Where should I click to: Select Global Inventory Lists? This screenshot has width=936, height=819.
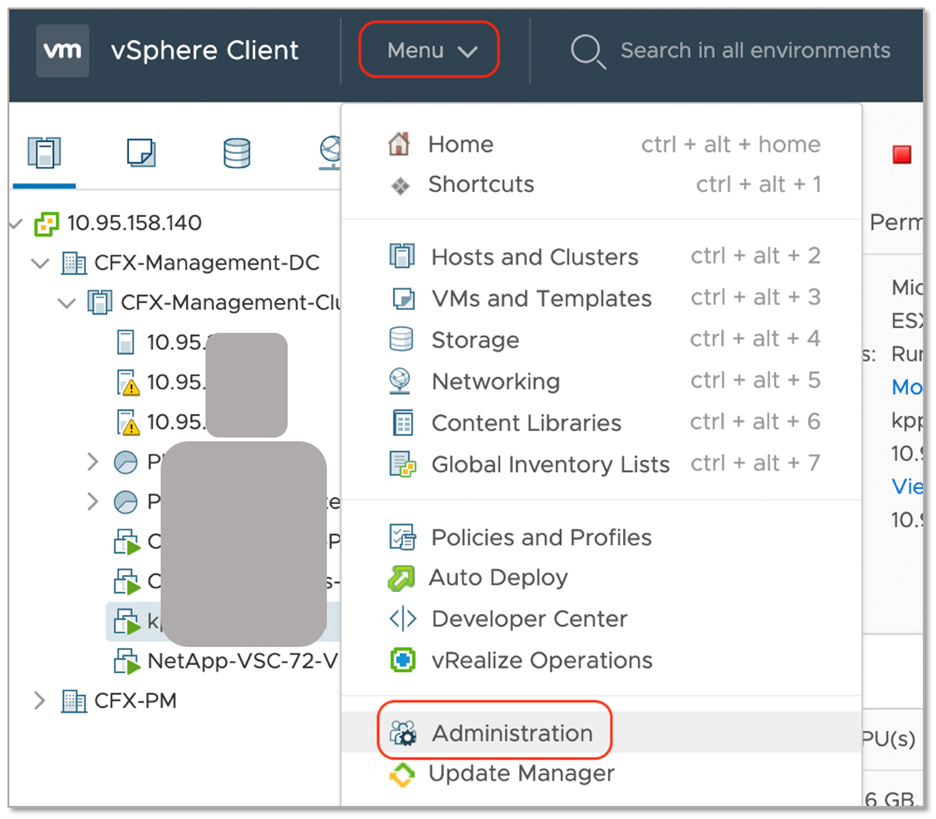pyautogui.click(x=549, y=463)
